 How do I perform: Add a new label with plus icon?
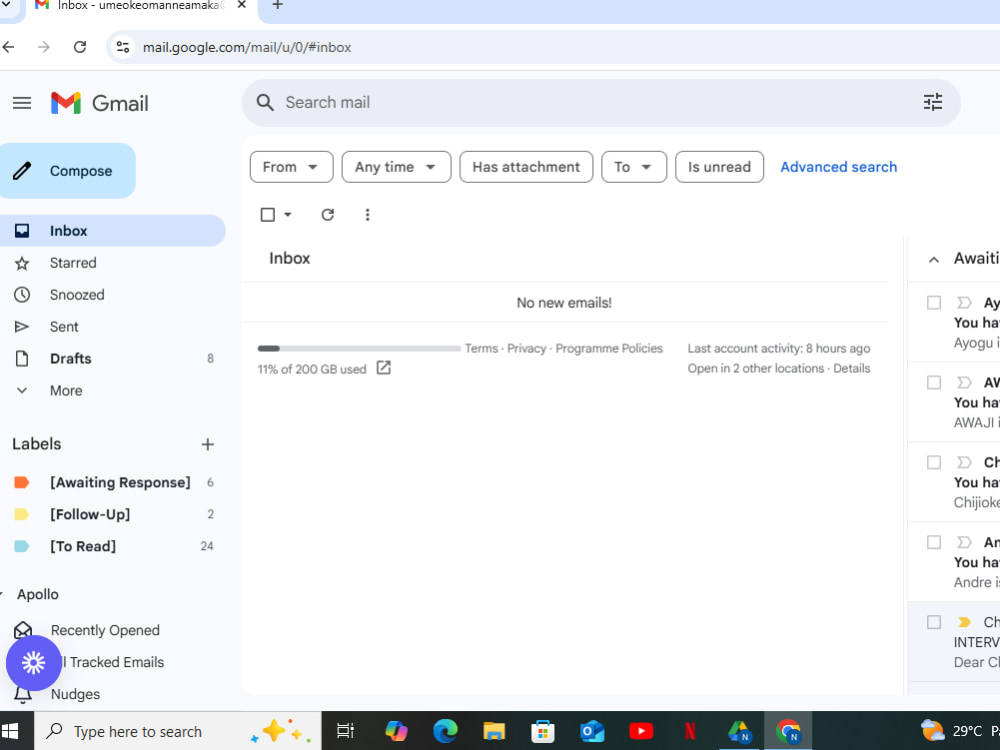click(207, 445)
